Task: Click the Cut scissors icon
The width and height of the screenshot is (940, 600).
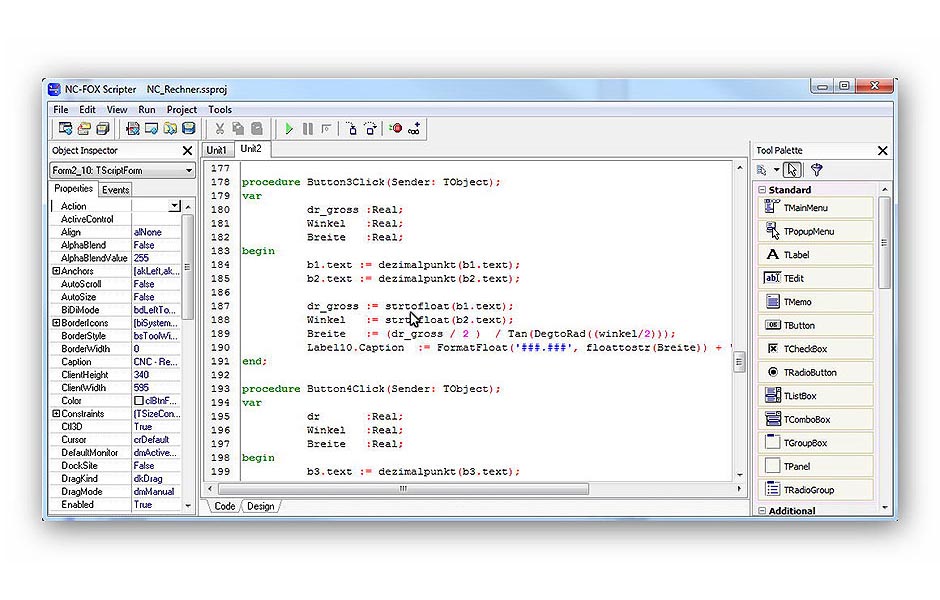Action: [x=219, y=128]
